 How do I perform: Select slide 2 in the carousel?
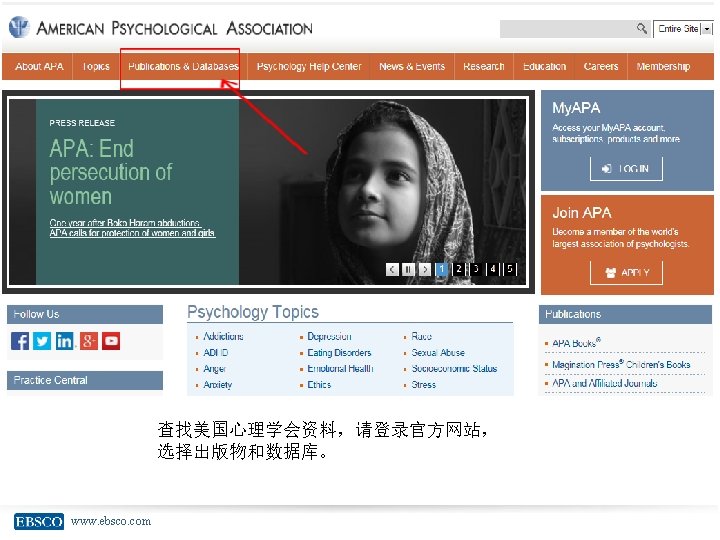(x=458, y=269)
